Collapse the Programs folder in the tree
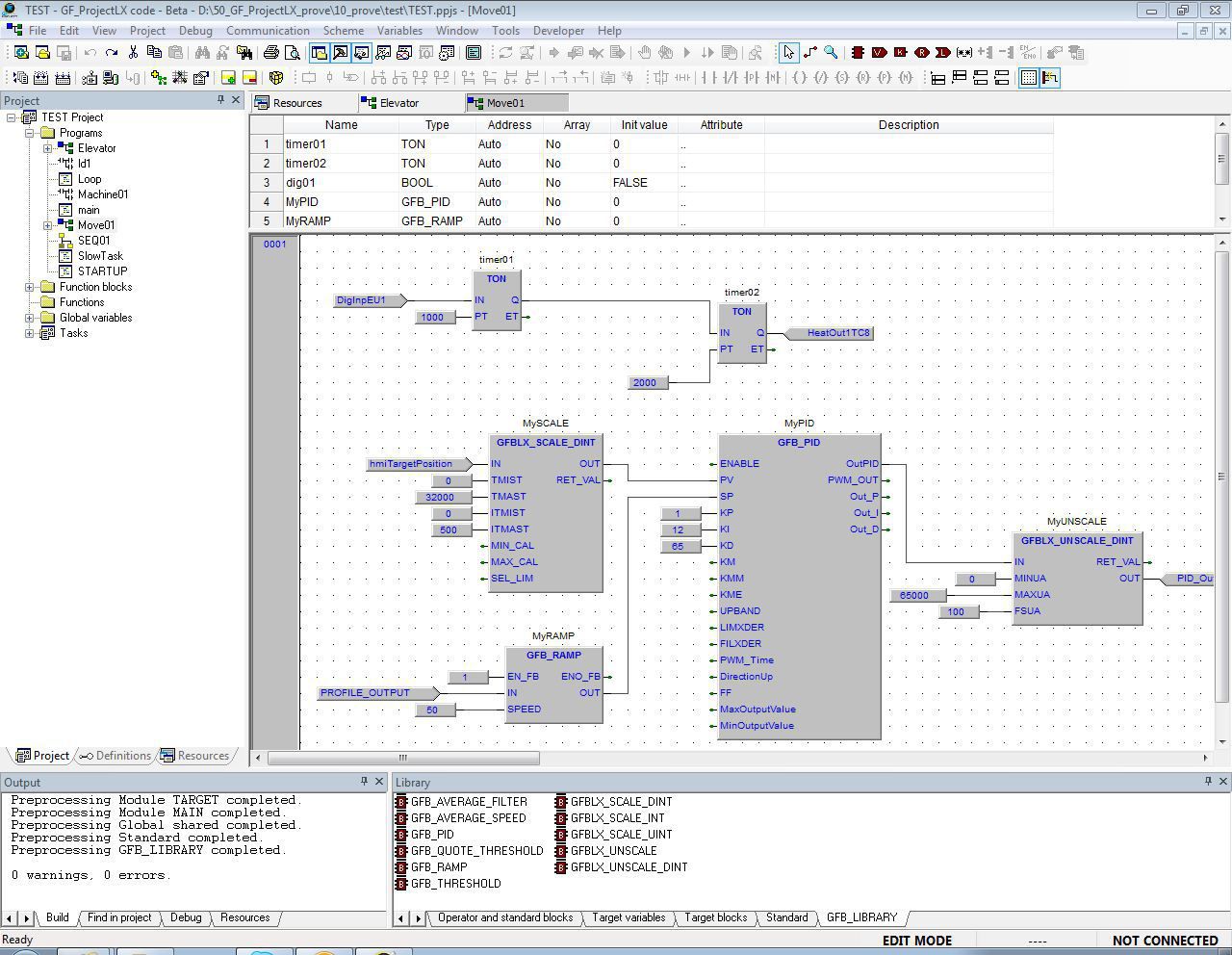Screen dimensions: 1232x955 [30, 132]
